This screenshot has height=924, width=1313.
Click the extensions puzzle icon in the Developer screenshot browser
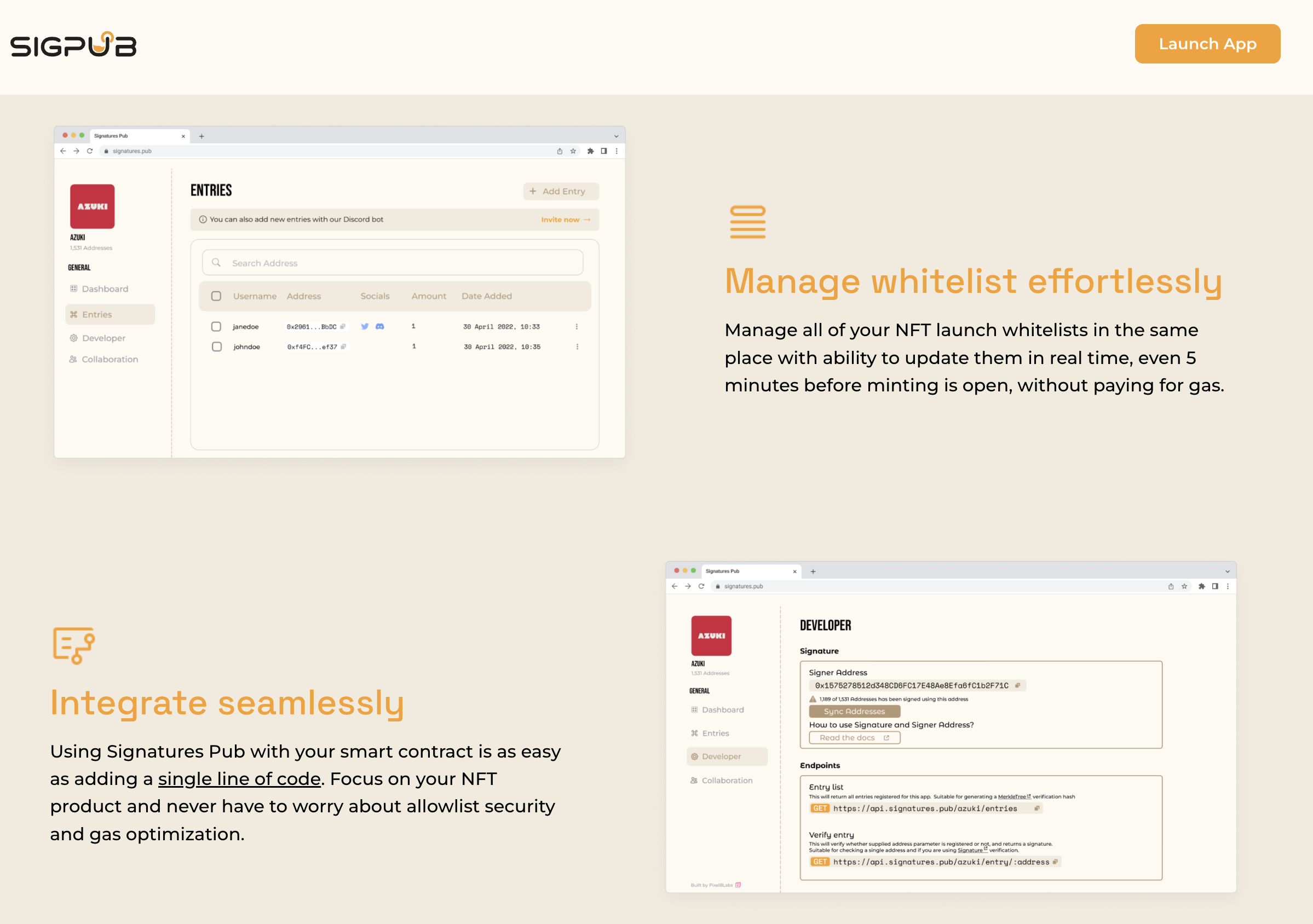(x=1201, y=586)
